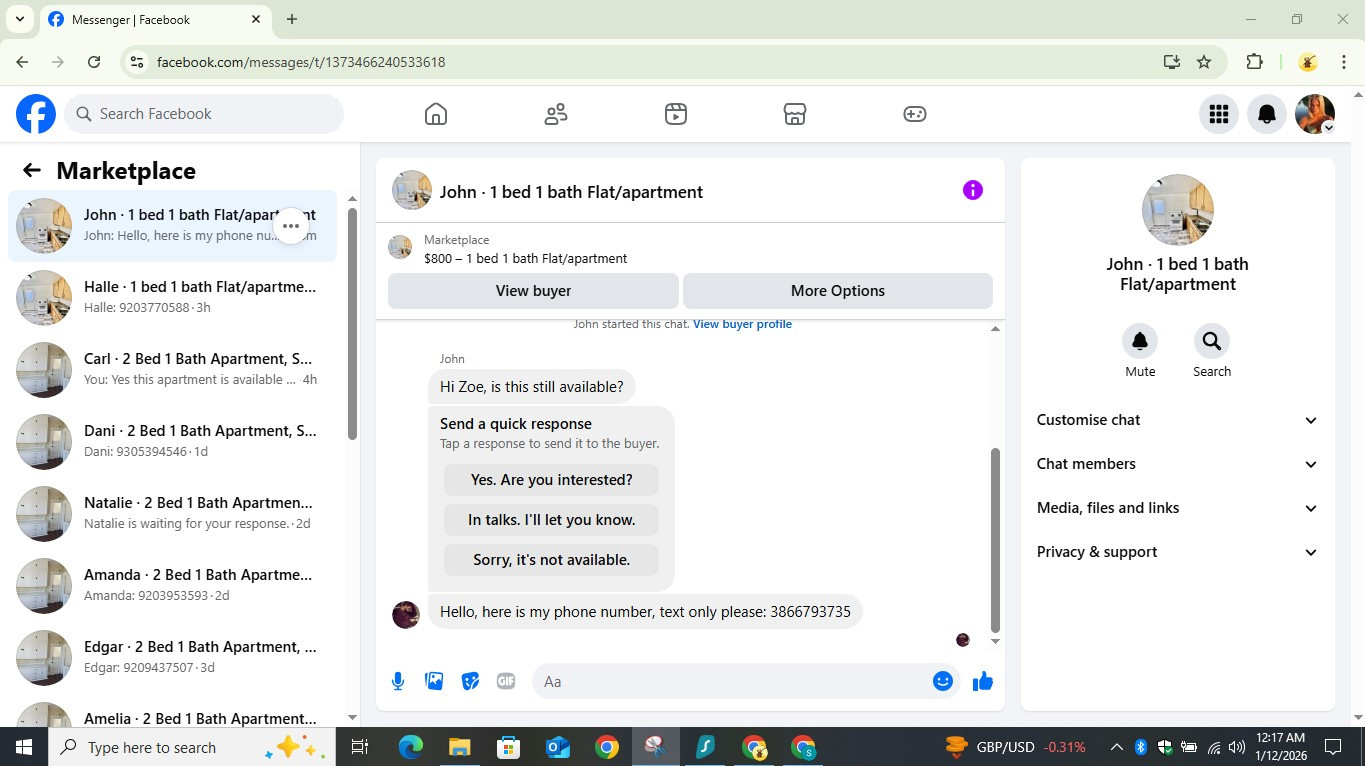The image size is (1365, 766).
Task: Choose a sticker icon
Action: (470, 681)
